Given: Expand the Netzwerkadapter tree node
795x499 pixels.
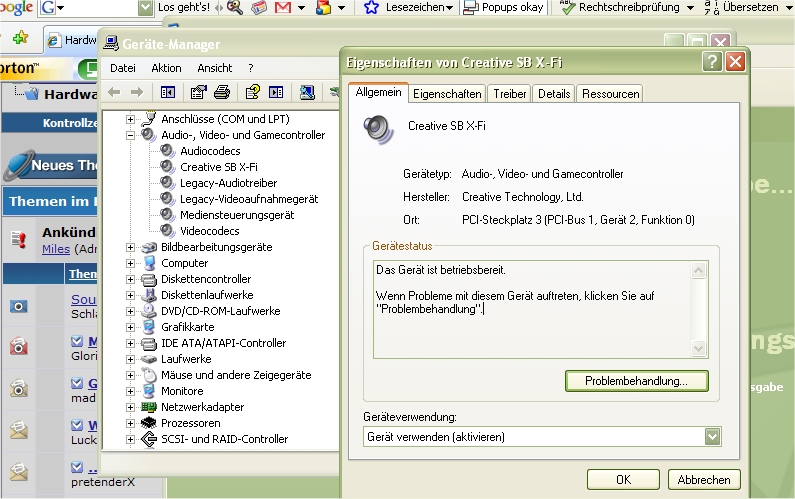Looking at the screenshot, I should coord(130,407).
